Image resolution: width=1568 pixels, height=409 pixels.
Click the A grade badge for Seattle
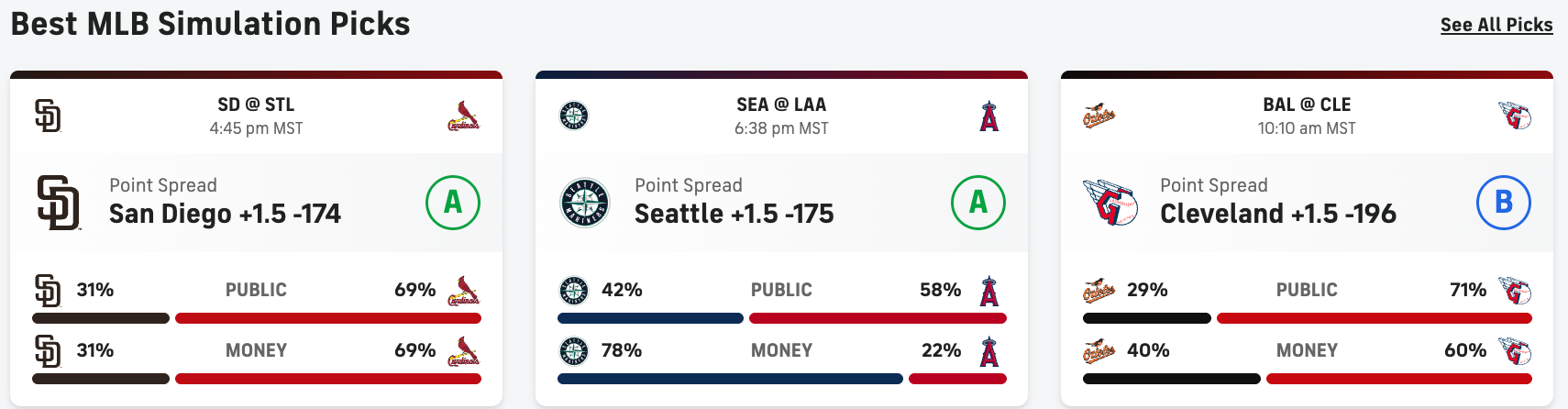coord(978,203)
